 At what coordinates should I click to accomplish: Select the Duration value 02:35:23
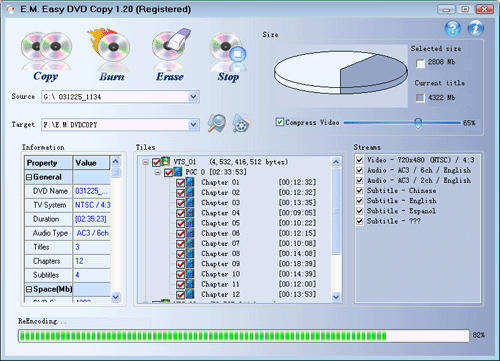[x=91, y=219]
